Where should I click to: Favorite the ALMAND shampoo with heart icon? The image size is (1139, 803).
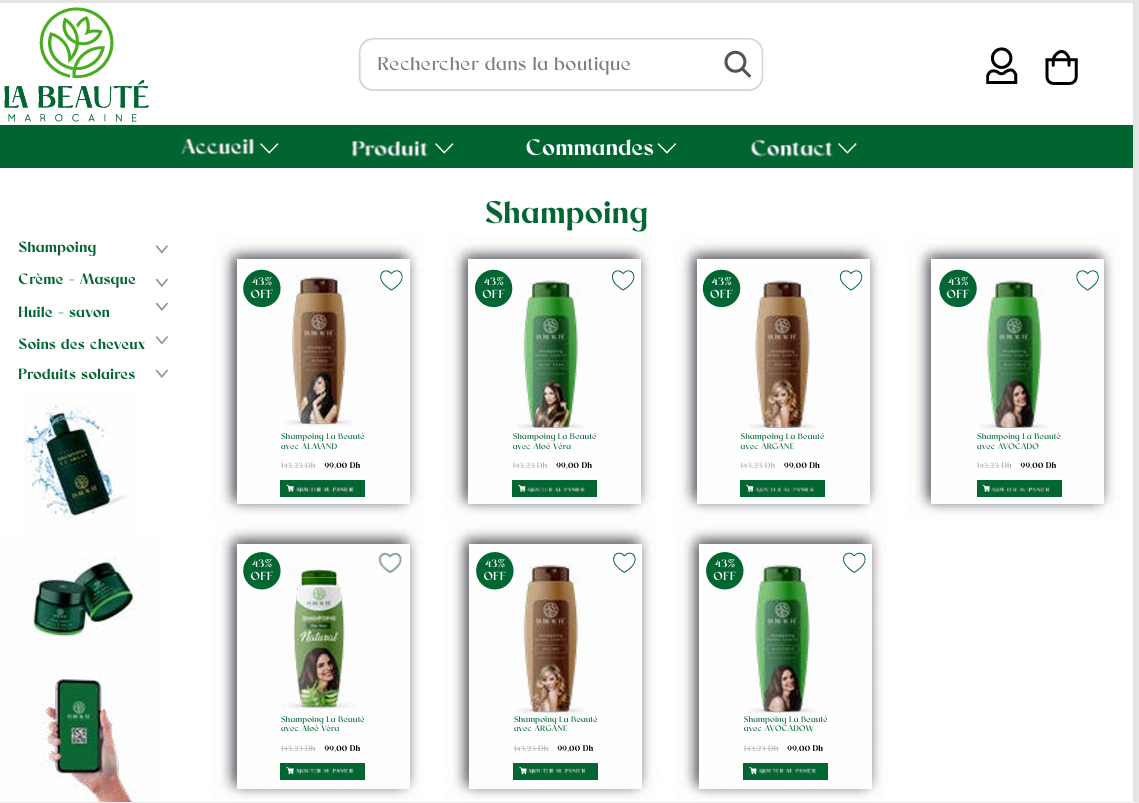coord(392,280)
